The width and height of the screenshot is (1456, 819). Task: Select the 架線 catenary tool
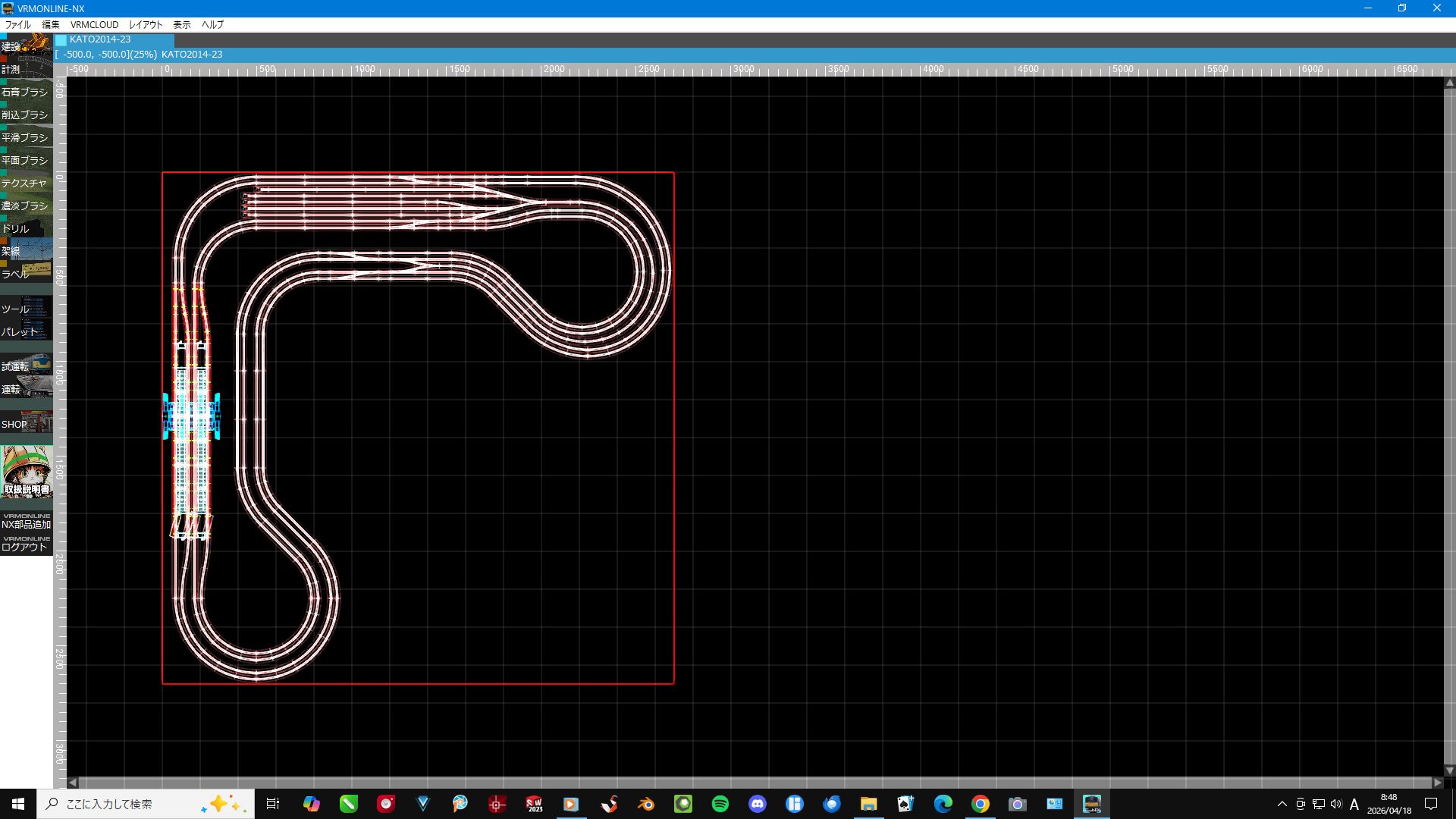27,249
